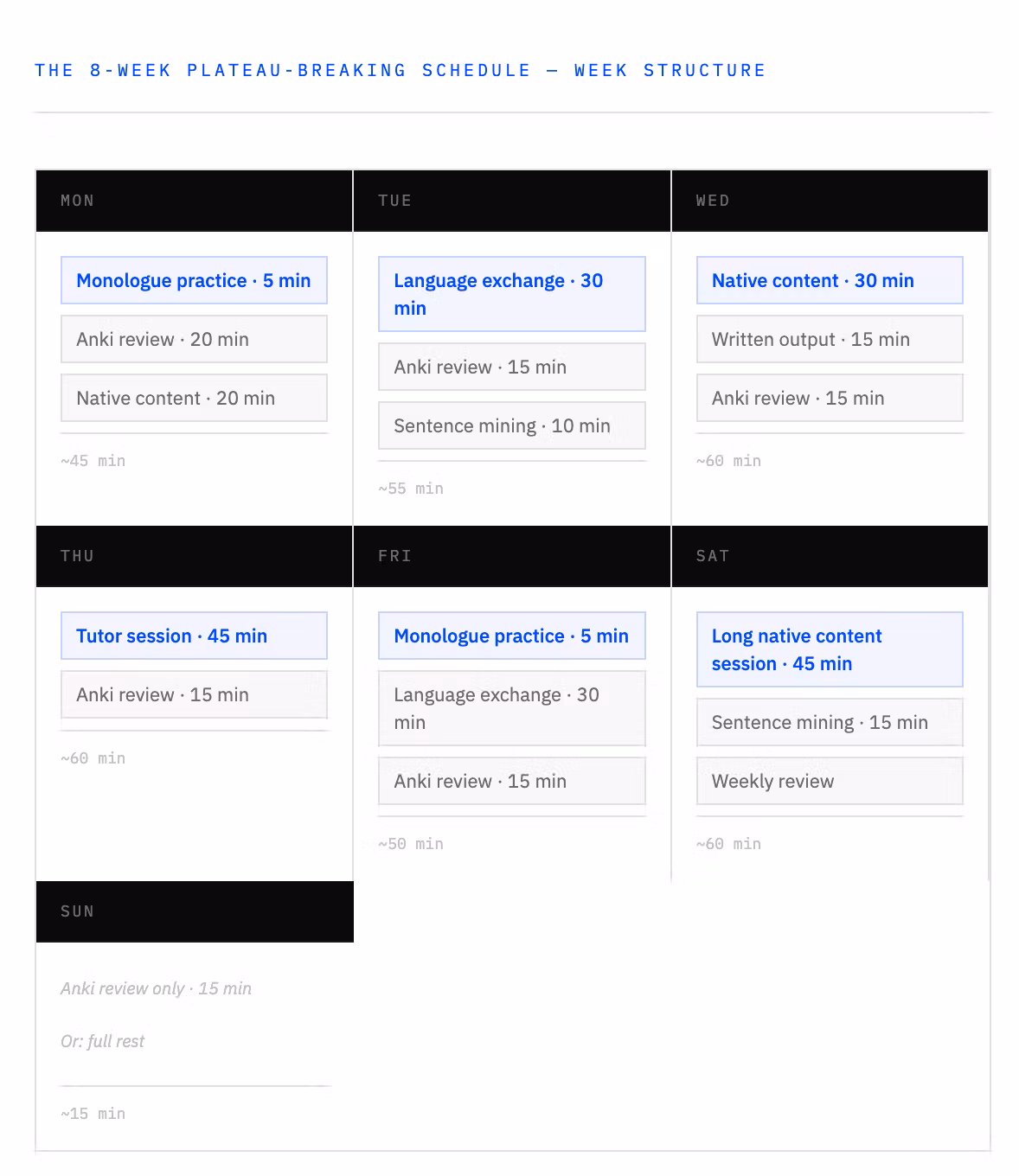Viewport: 1019px width, 1176px height.
Task: Click Written output 15 min card
Action: click(x=830, y=339)
